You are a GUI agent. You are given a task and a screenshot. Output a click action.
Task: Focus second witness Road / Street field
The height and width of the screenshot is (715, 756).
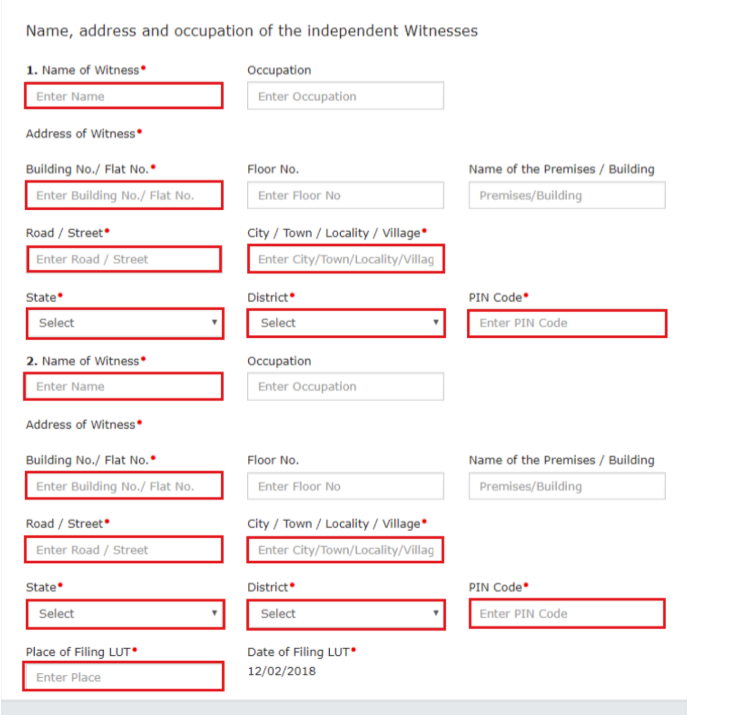pyautogui.click(x=124, y=550)
